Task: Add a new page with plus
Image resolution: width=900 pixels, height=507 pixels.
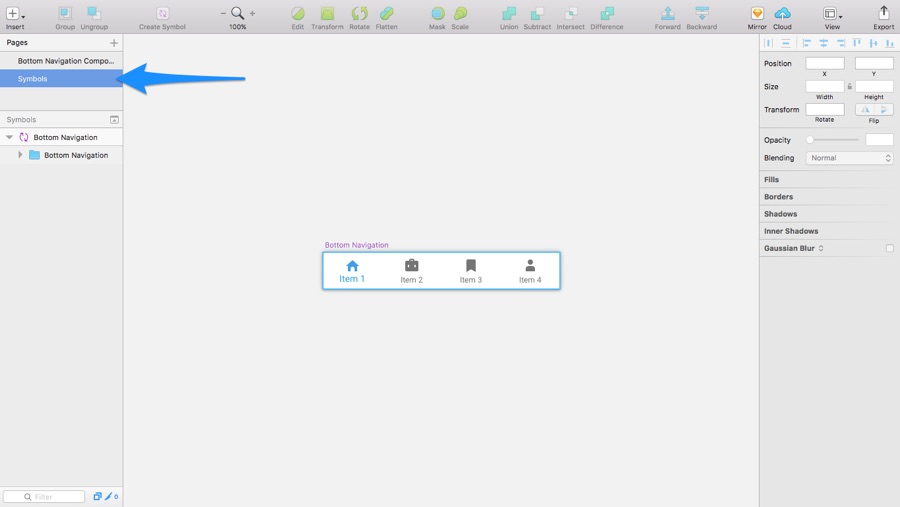Action: point(114,42)
